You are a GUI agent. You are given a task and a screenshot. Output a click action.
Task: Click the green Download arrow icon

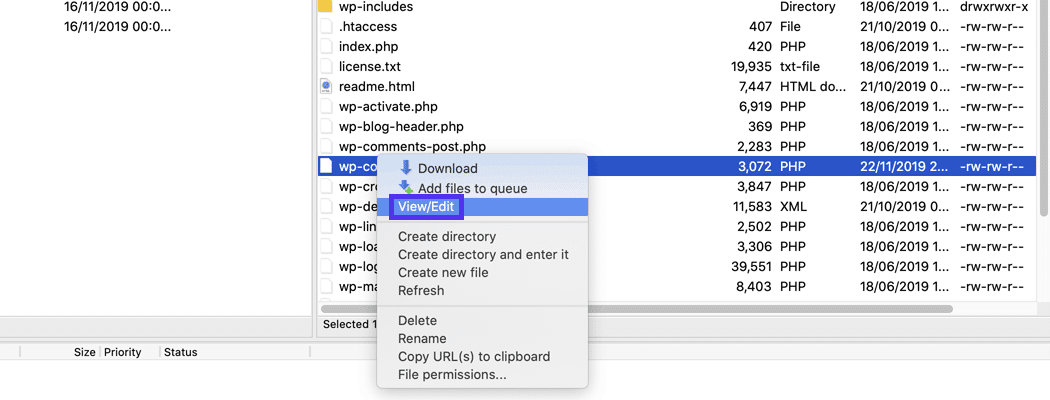405,168
